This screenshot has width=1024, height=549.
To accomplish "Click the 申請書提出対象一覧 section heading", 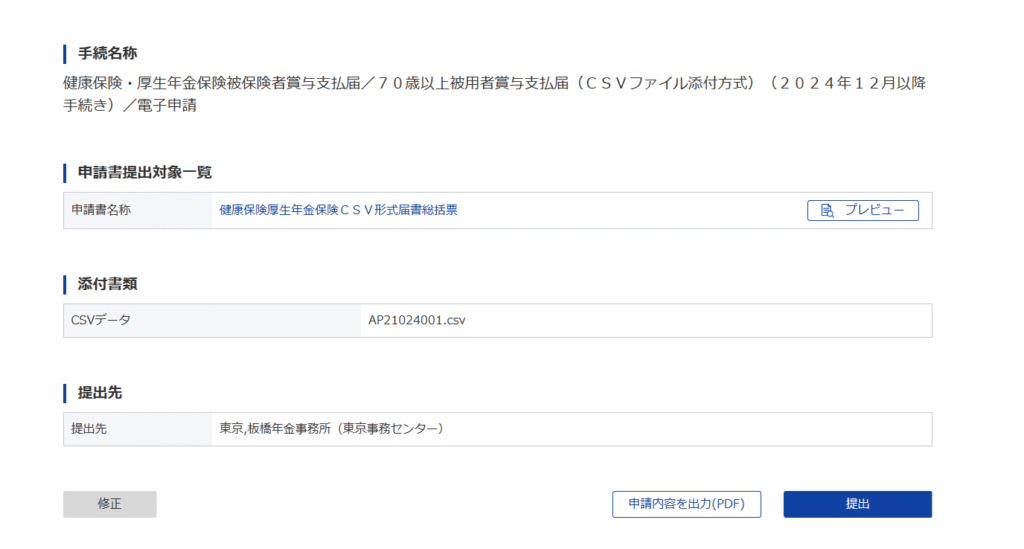I will coord(145,172).
